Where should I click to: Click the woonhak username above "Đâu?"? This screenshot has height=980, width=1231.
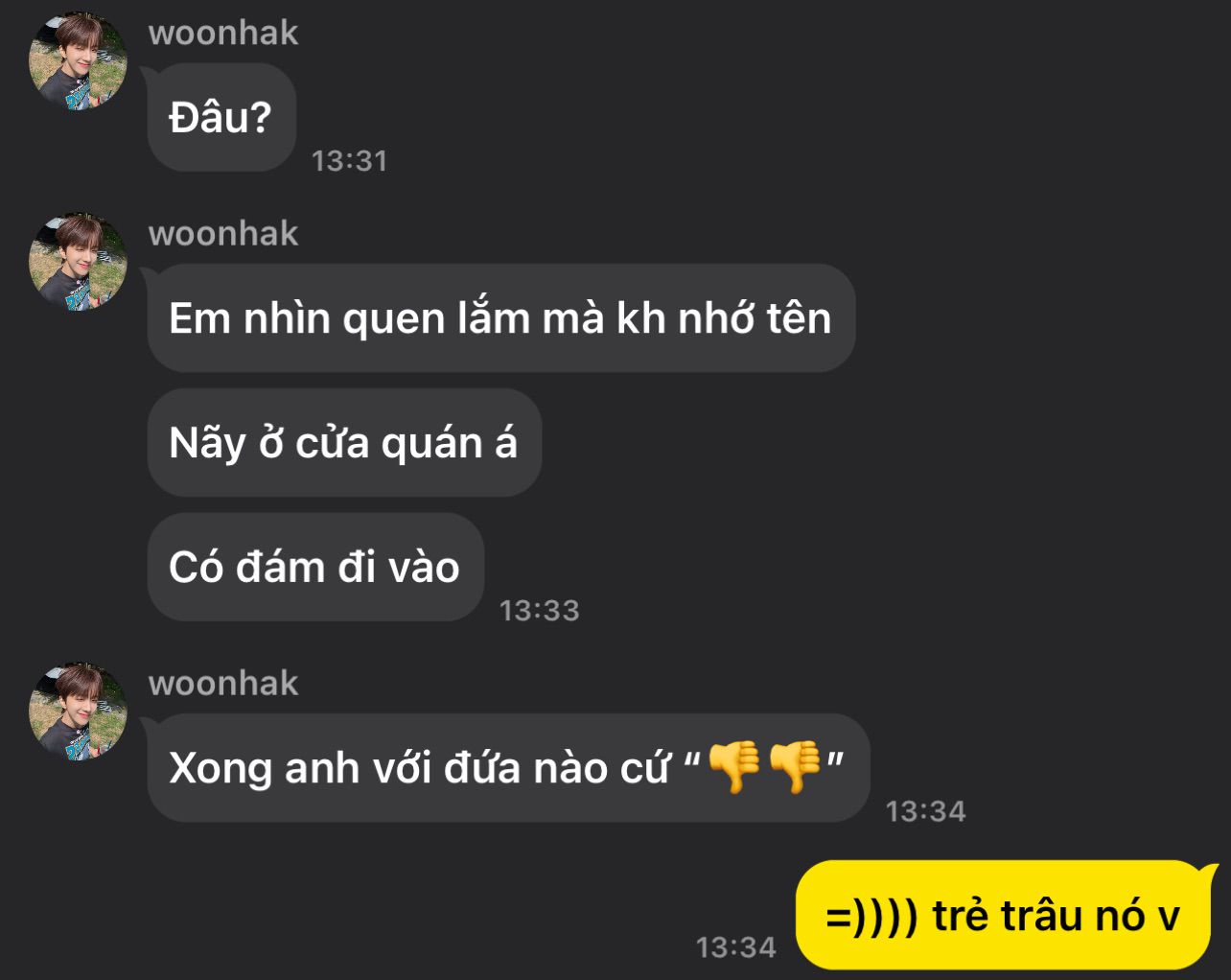(223, 33)
